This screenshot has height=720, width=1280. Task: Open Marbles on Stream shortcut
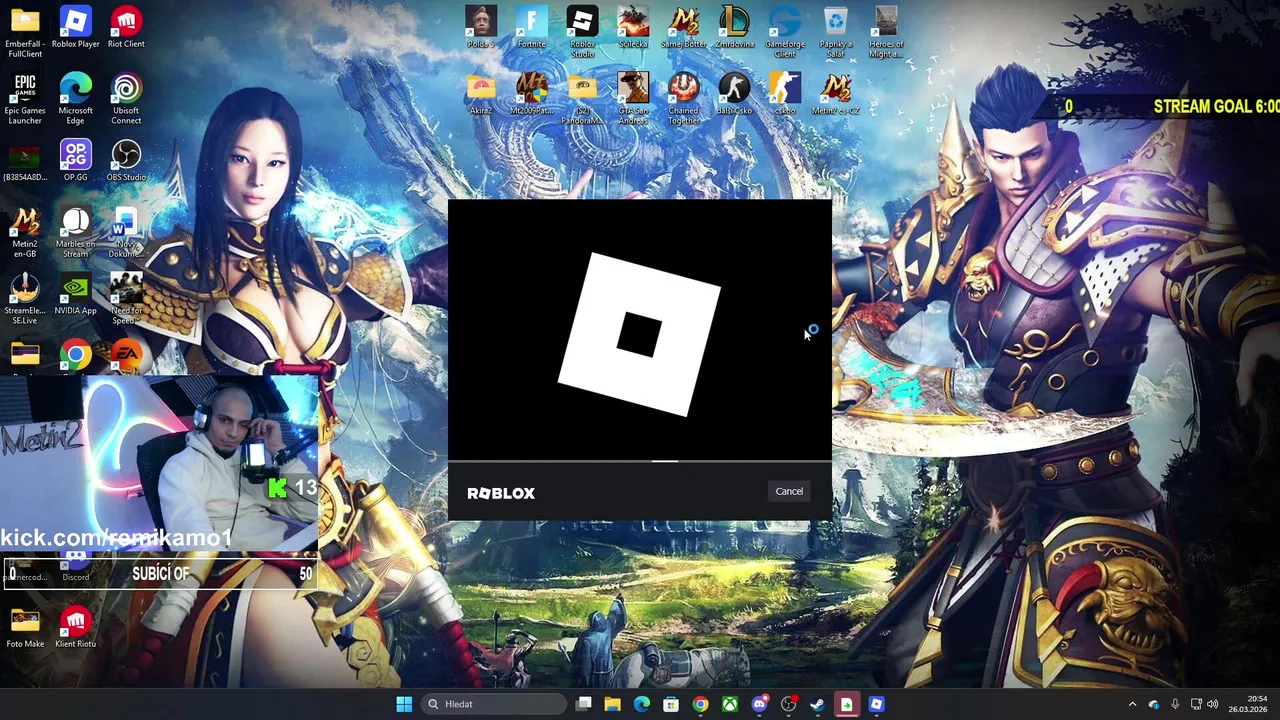tap(75, 233)
